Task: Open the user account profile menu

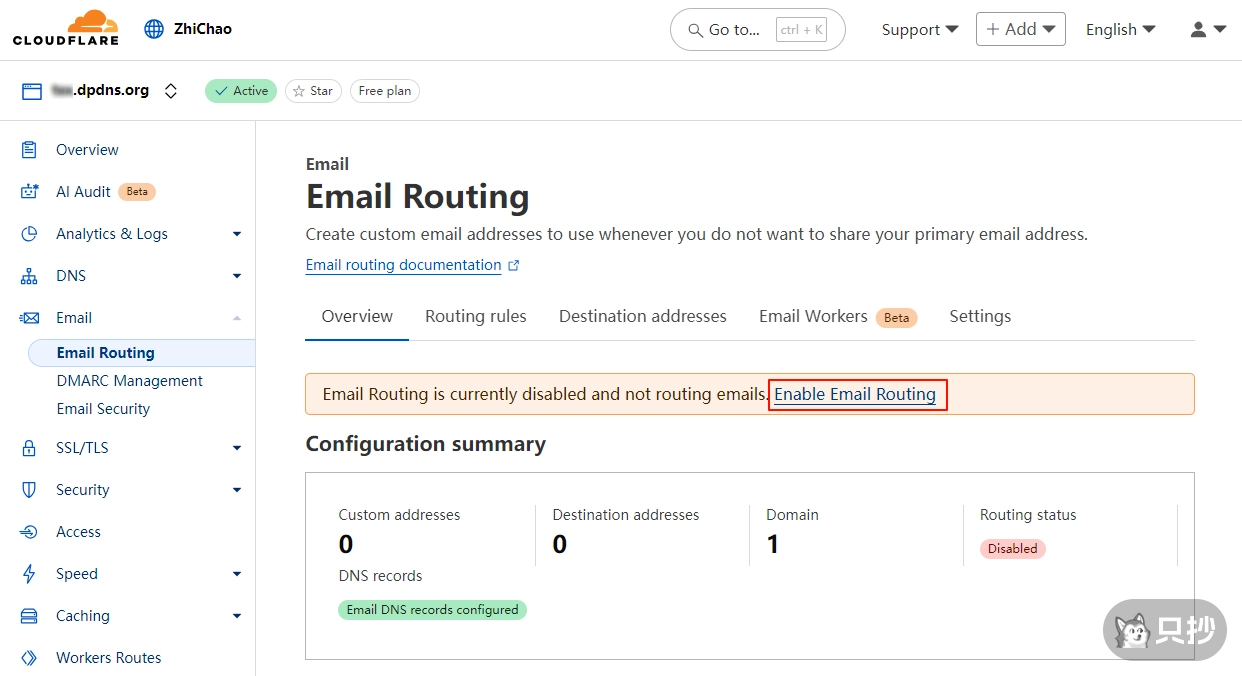Action: coord(1207,30)
